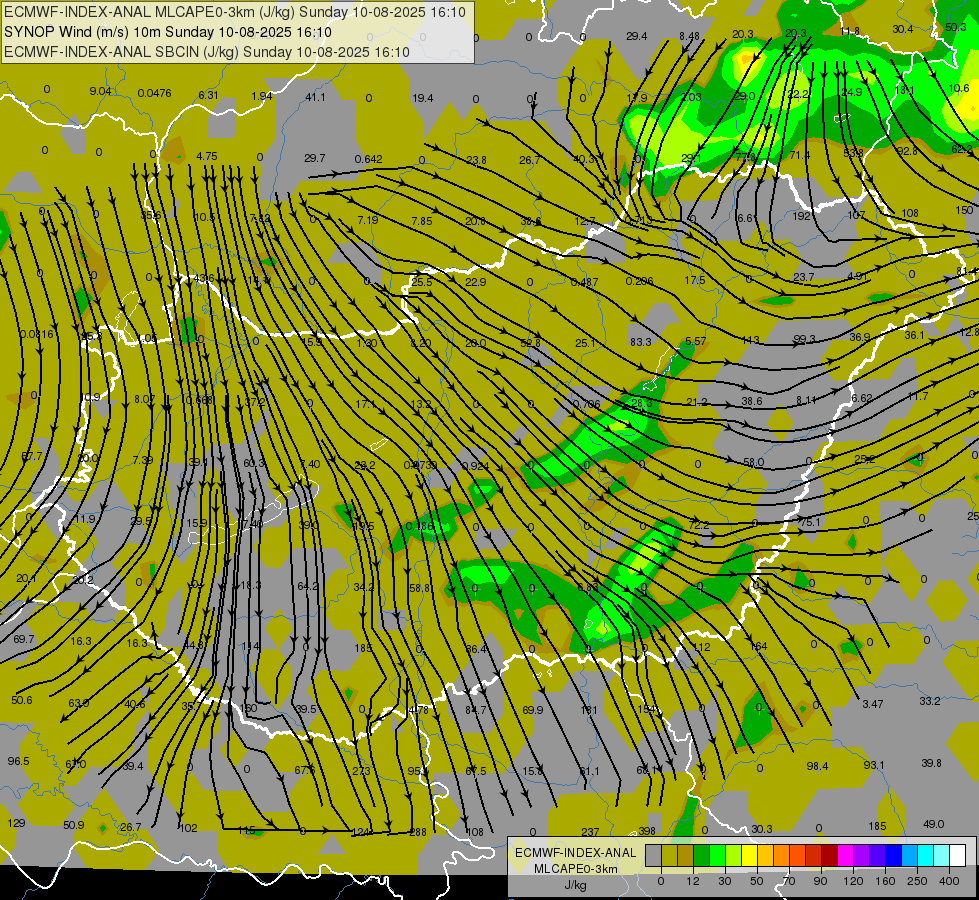Select the map value 4.75
Image resolution: width=979 pixels, height=900 pixels.
207,156
